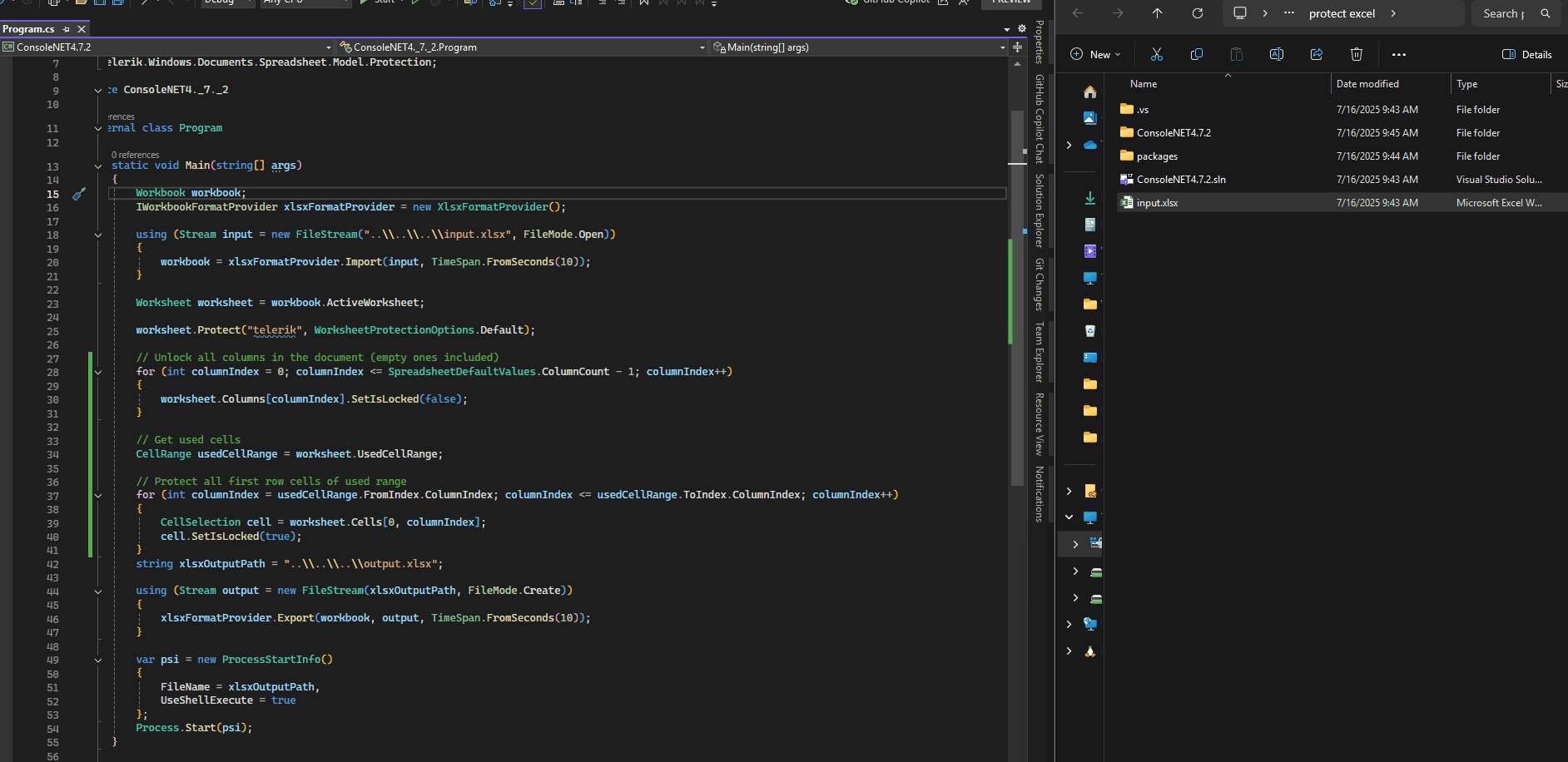1568x762 pixels.
Task: Click the Up directory arrow icon
Action: (x=1157, y=13)
